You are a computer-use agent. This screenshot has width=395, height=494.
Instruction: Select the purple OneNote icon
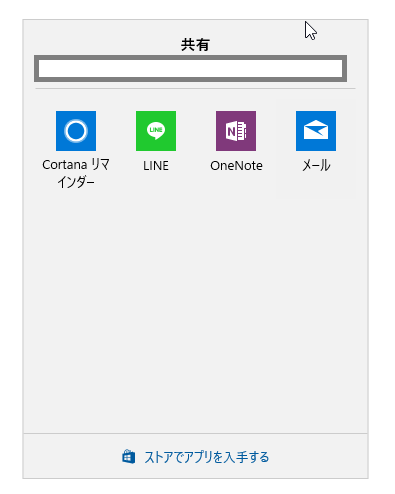[x=236, y=131]
